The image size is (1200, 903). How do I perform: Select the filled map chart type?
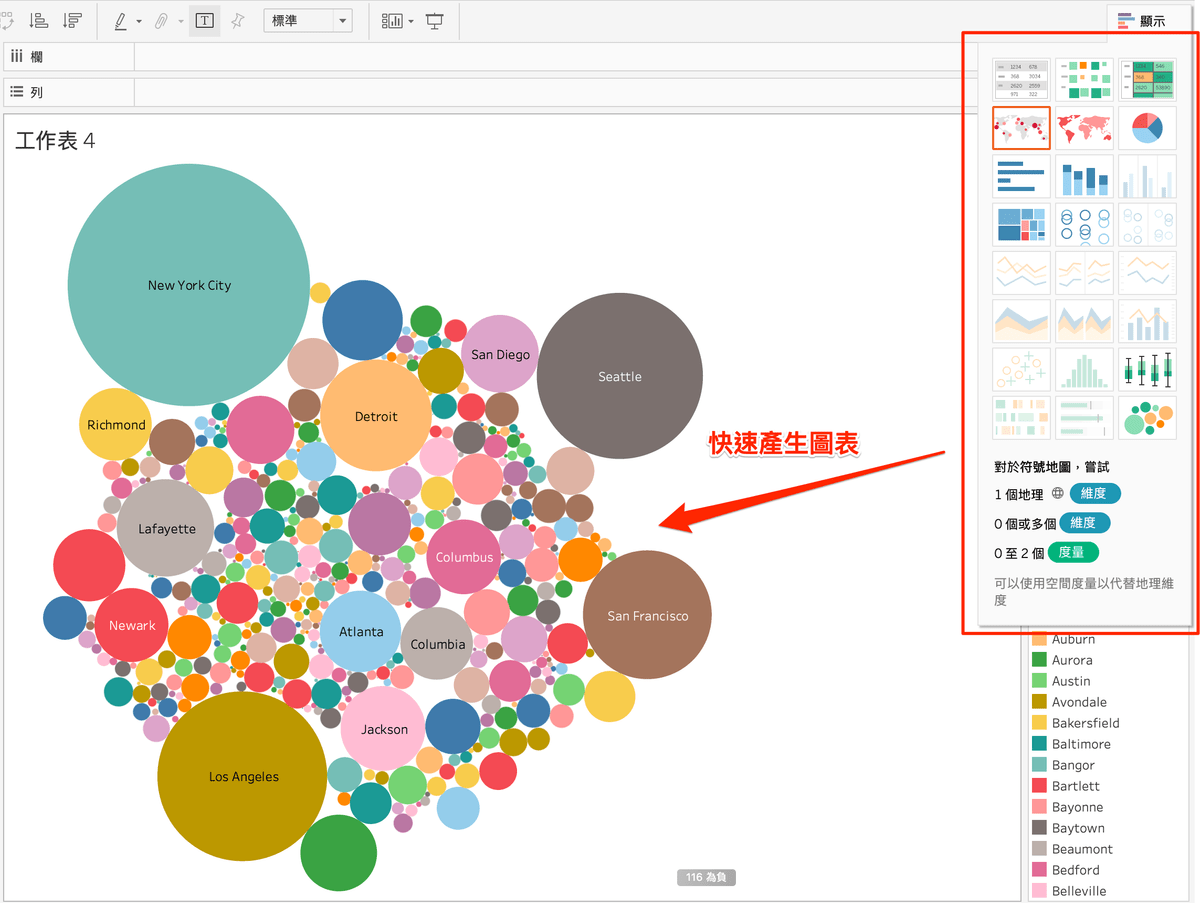[1084, 128]
